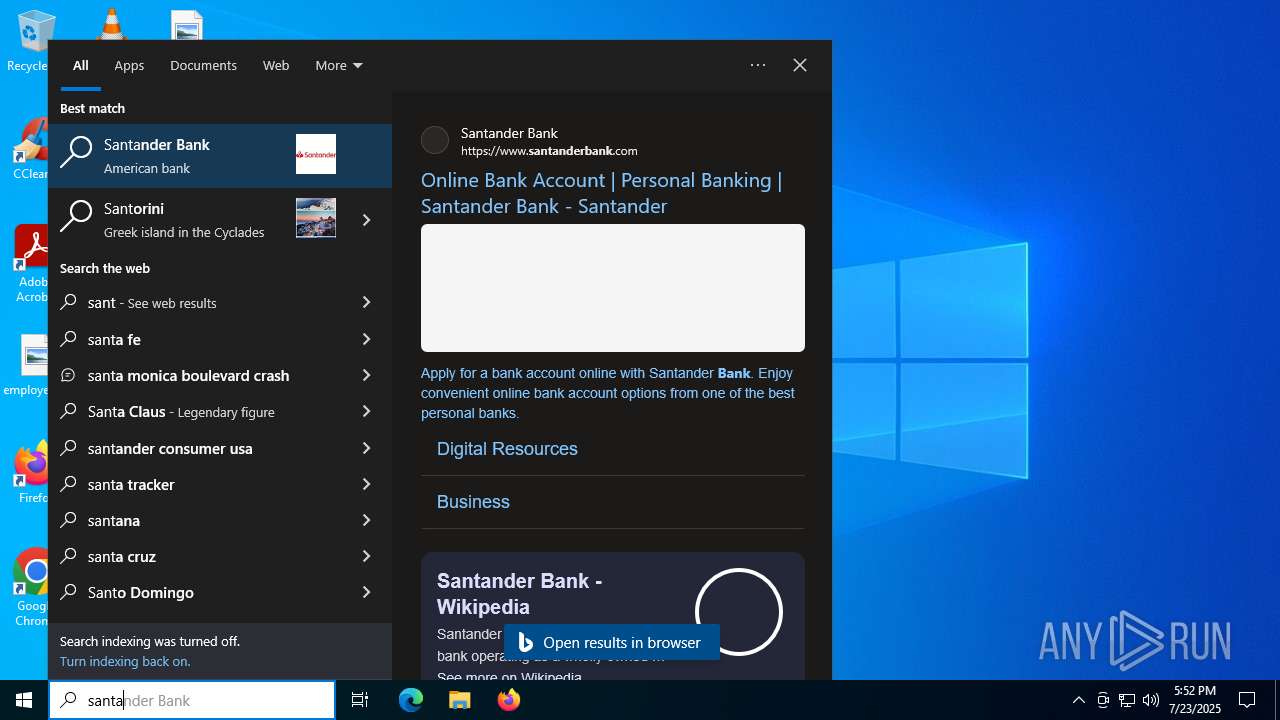Open the More dropdown in search filters
The height and width of the screenshot is (720, 1280).
[339, 65]
